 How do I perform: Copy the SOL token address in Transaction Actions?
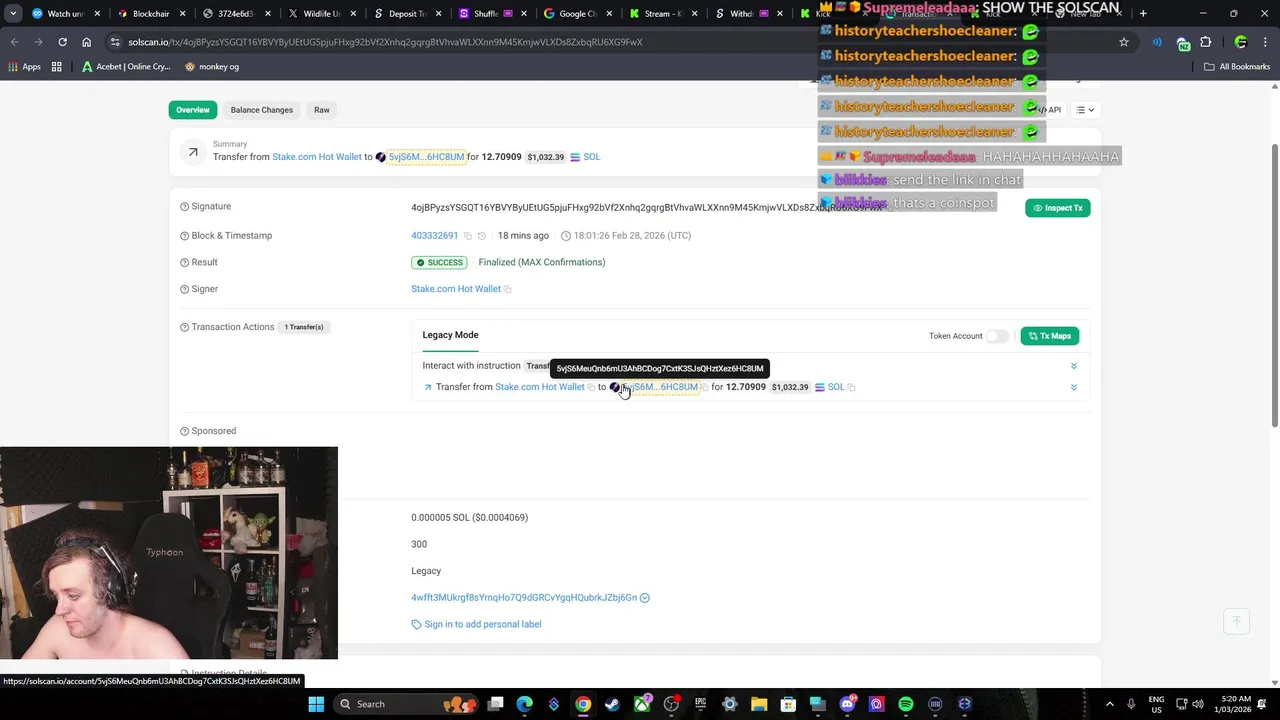(851, 387)
